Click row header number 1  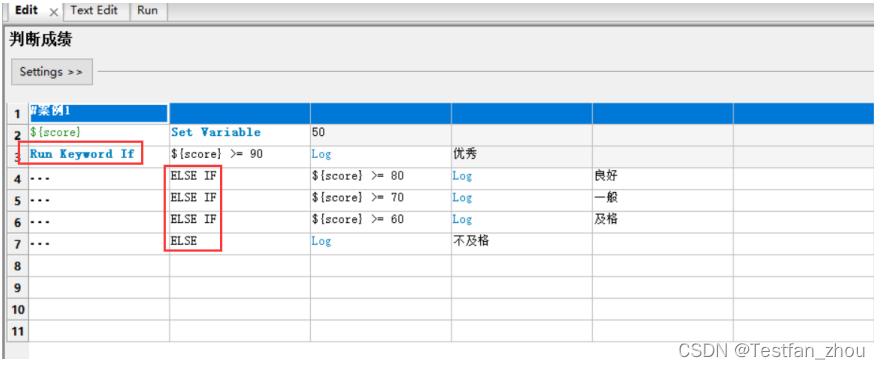pos(17,113)
